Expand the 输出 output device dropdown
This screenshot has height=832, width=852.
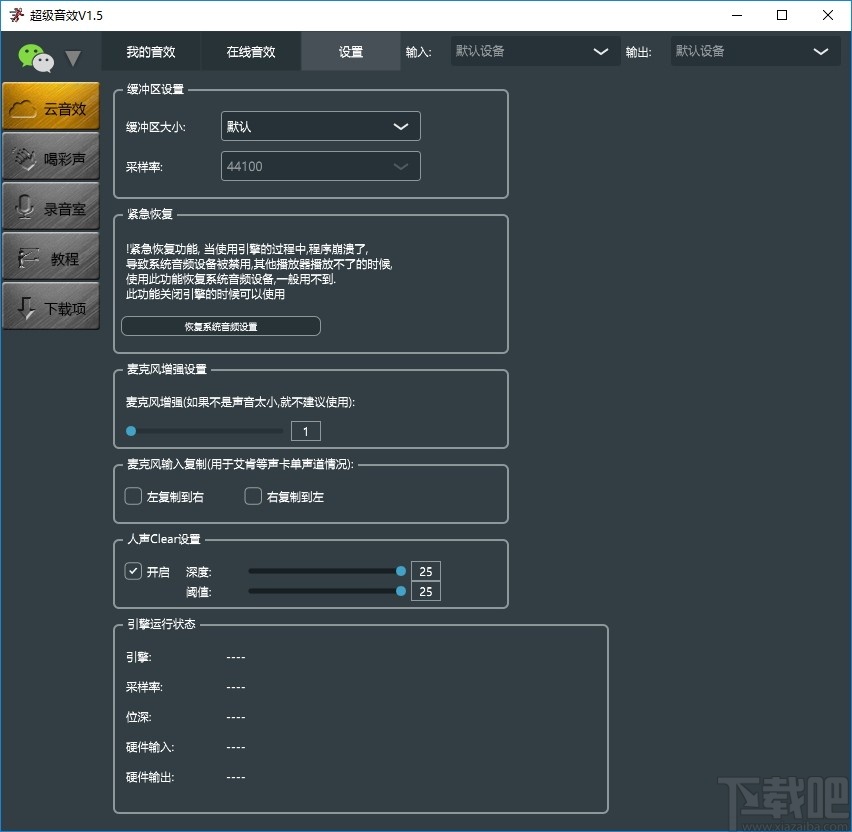pyautogui.click(x=755, y=51)
